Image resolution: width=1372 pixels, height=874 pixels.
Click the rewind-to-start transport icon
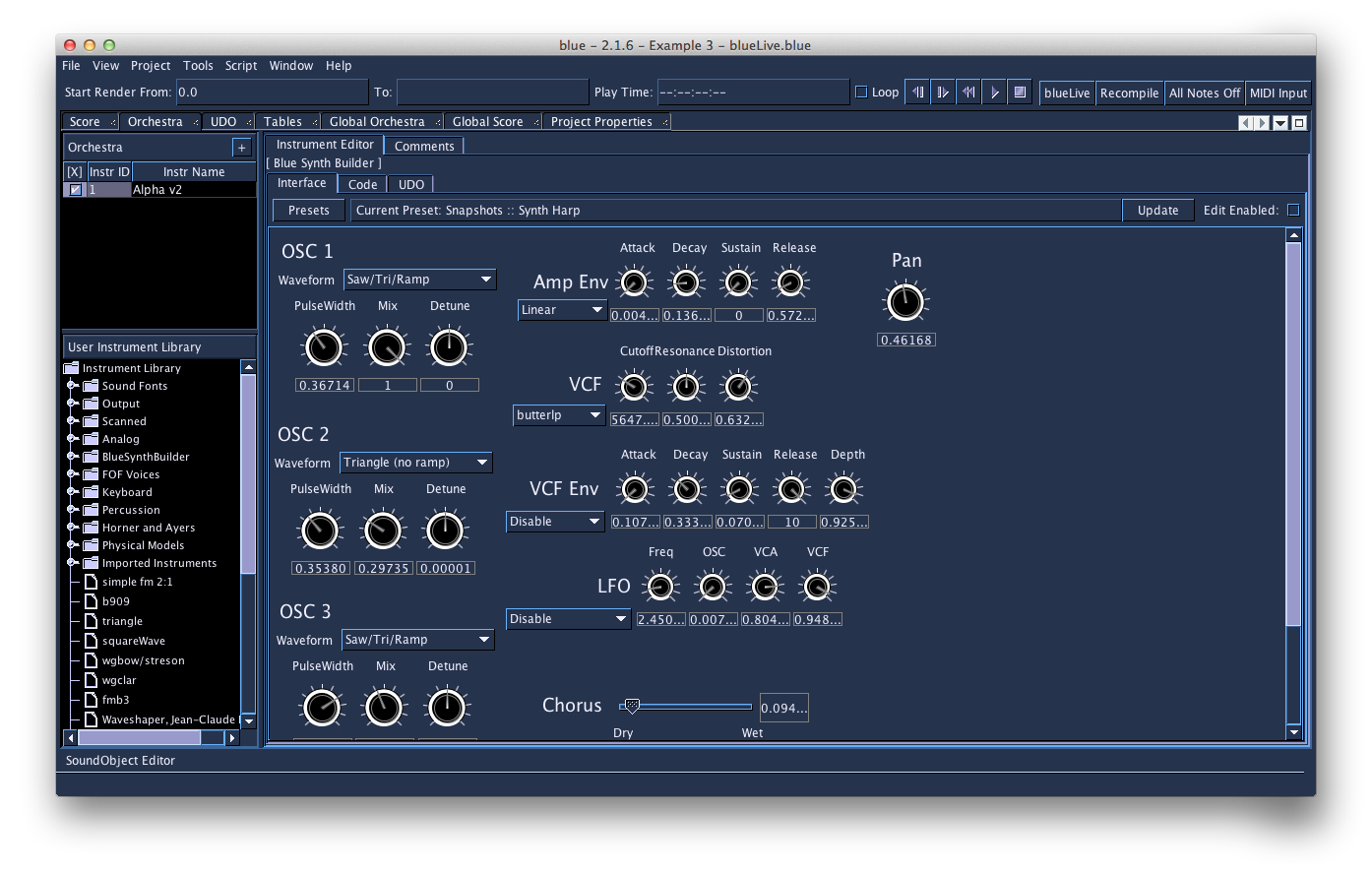967,92
